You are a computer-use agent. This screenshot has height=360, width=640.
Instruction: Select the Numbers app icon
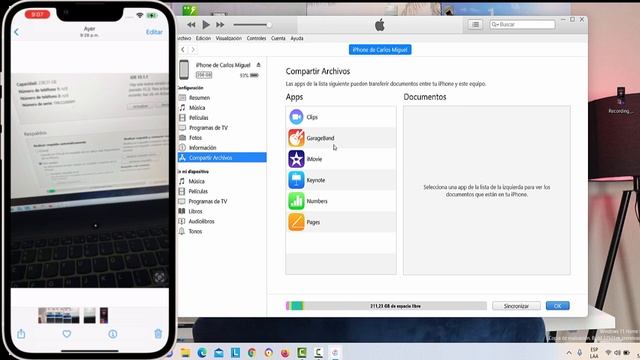[x=296, y=201]
